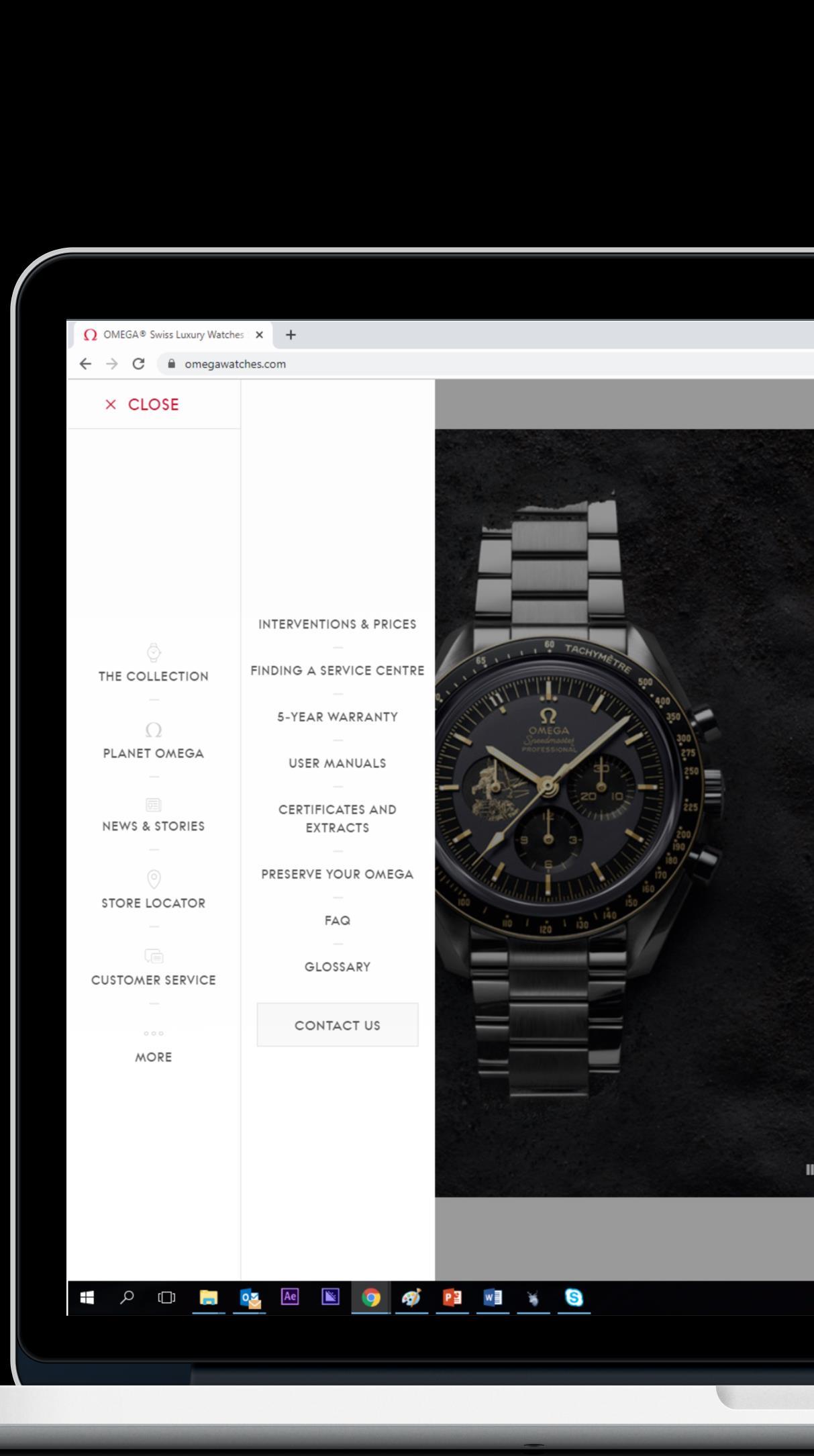Click the newspaper icon above News & Stories
The image size is (814, 1456).
click(154, 804)
